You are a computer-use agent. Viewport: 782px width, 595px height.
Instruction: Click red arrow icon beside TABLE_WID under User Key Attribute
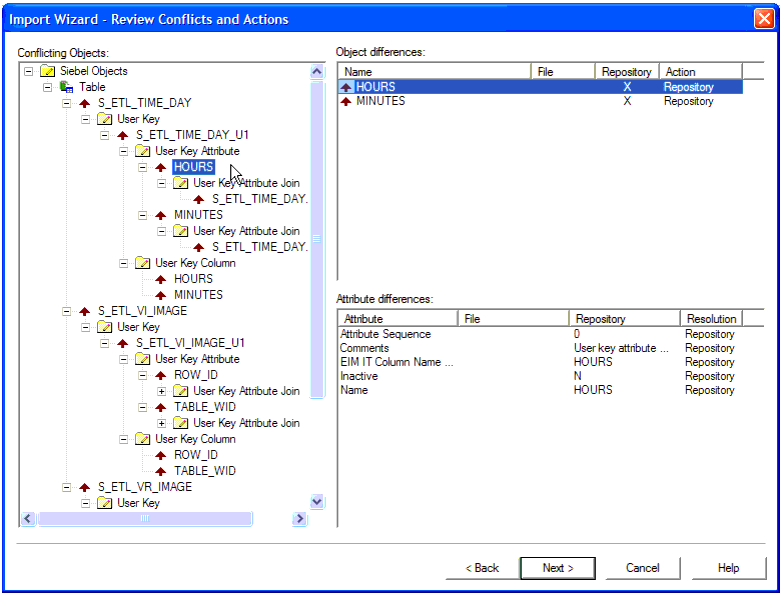[161, 407]
